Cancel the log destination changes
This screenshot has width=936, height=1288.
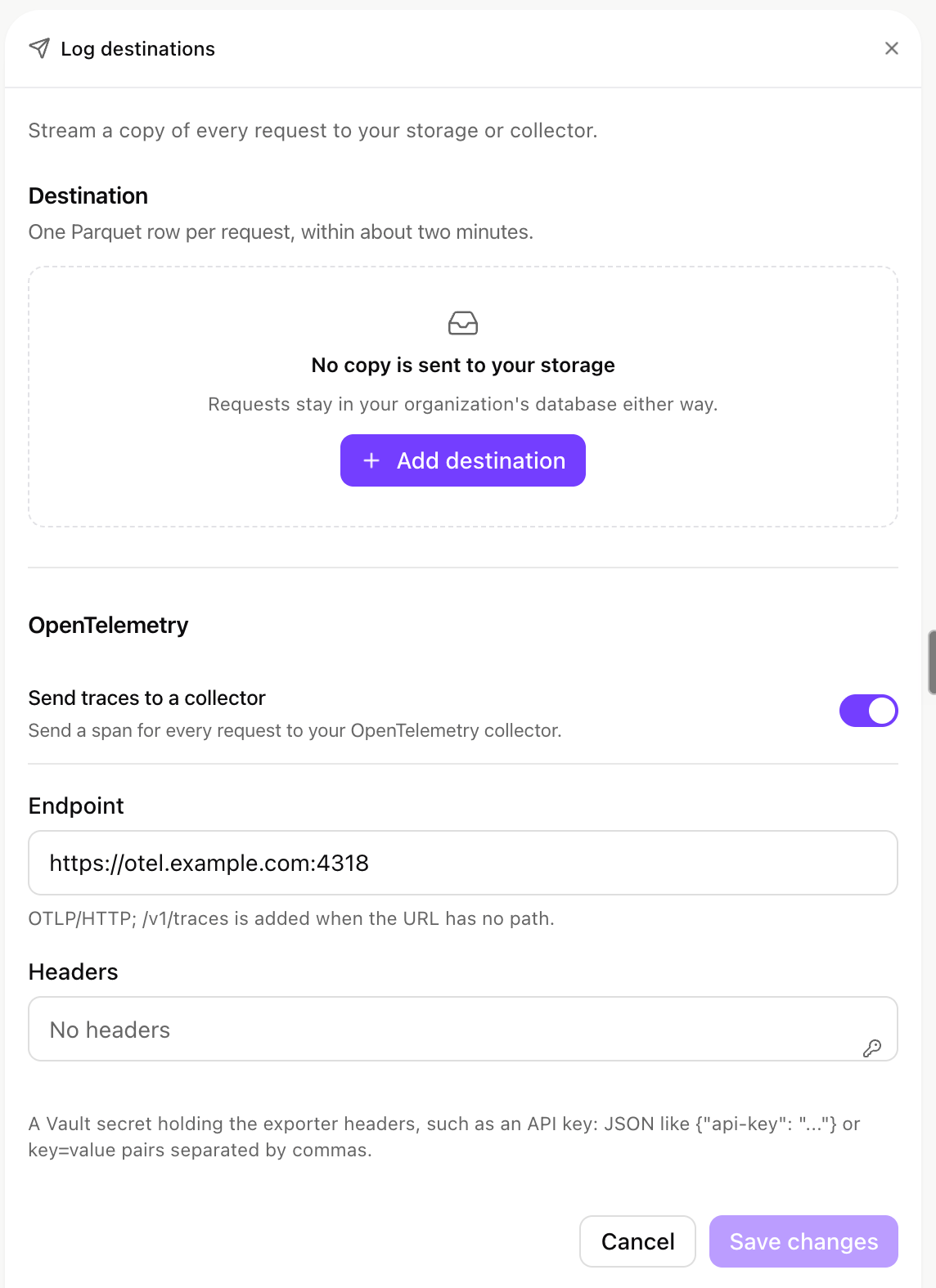[637, 1241]
